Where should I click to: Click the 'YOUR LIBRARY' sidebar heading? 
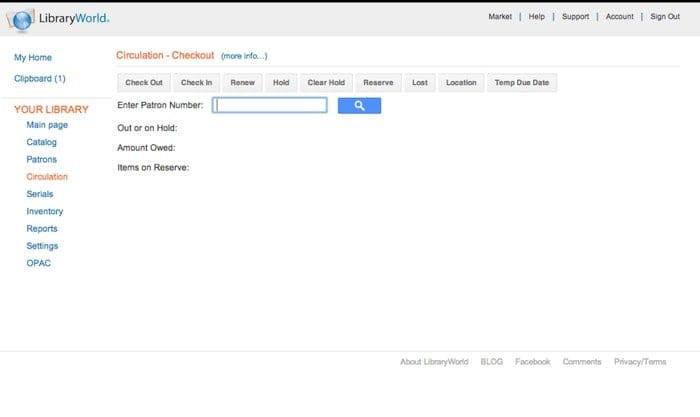(x=51, y=109)
